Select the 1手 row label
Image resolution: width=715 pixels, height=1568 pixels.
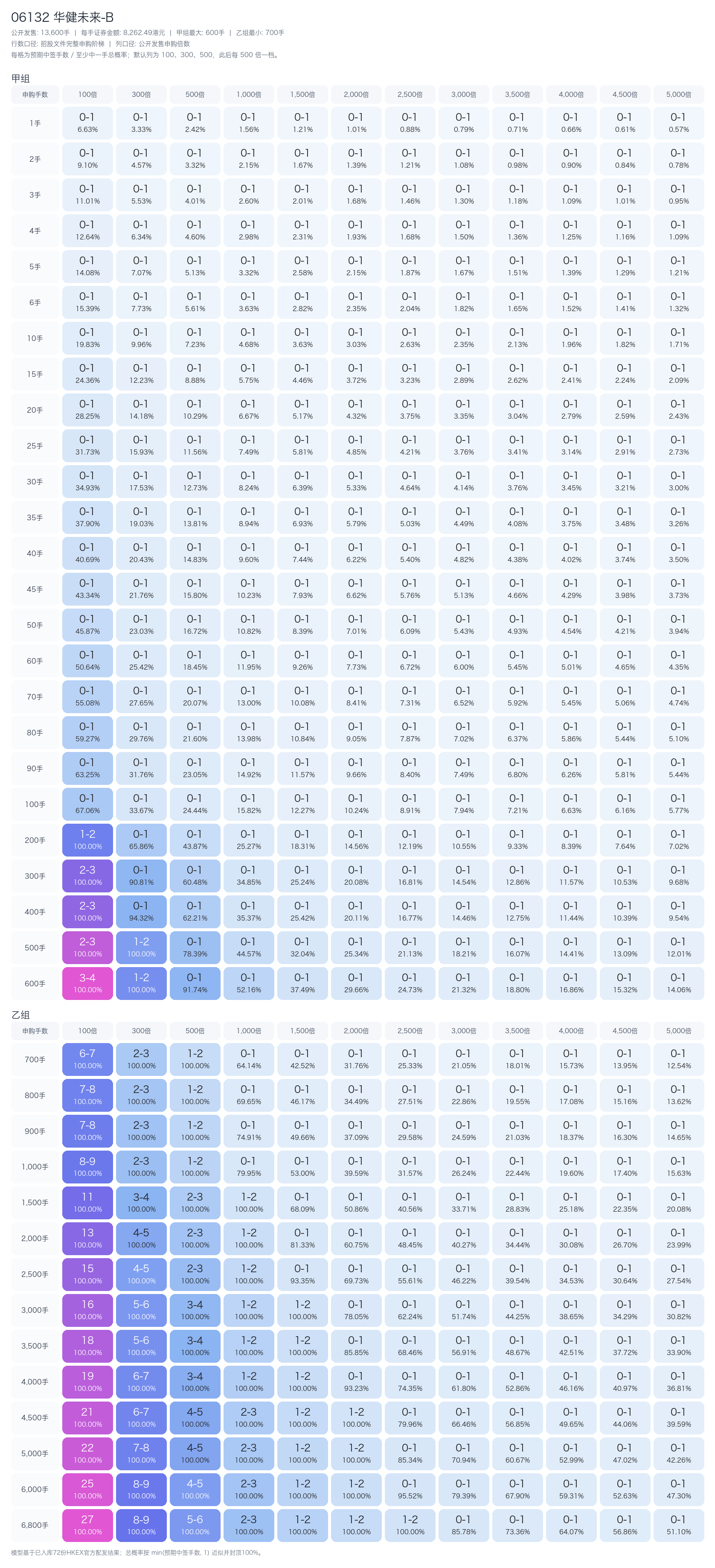[x=35, y=123]
